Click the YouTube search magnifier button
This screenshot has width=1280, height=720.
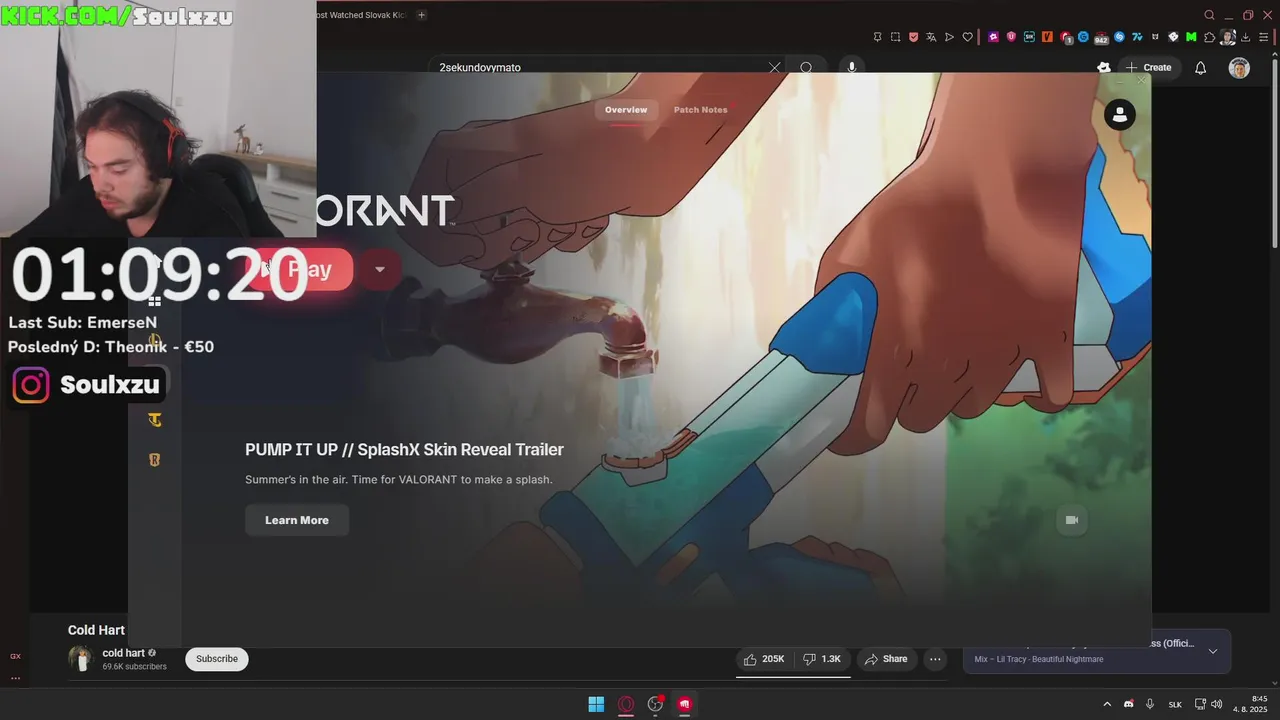click(x=805, y=68)
